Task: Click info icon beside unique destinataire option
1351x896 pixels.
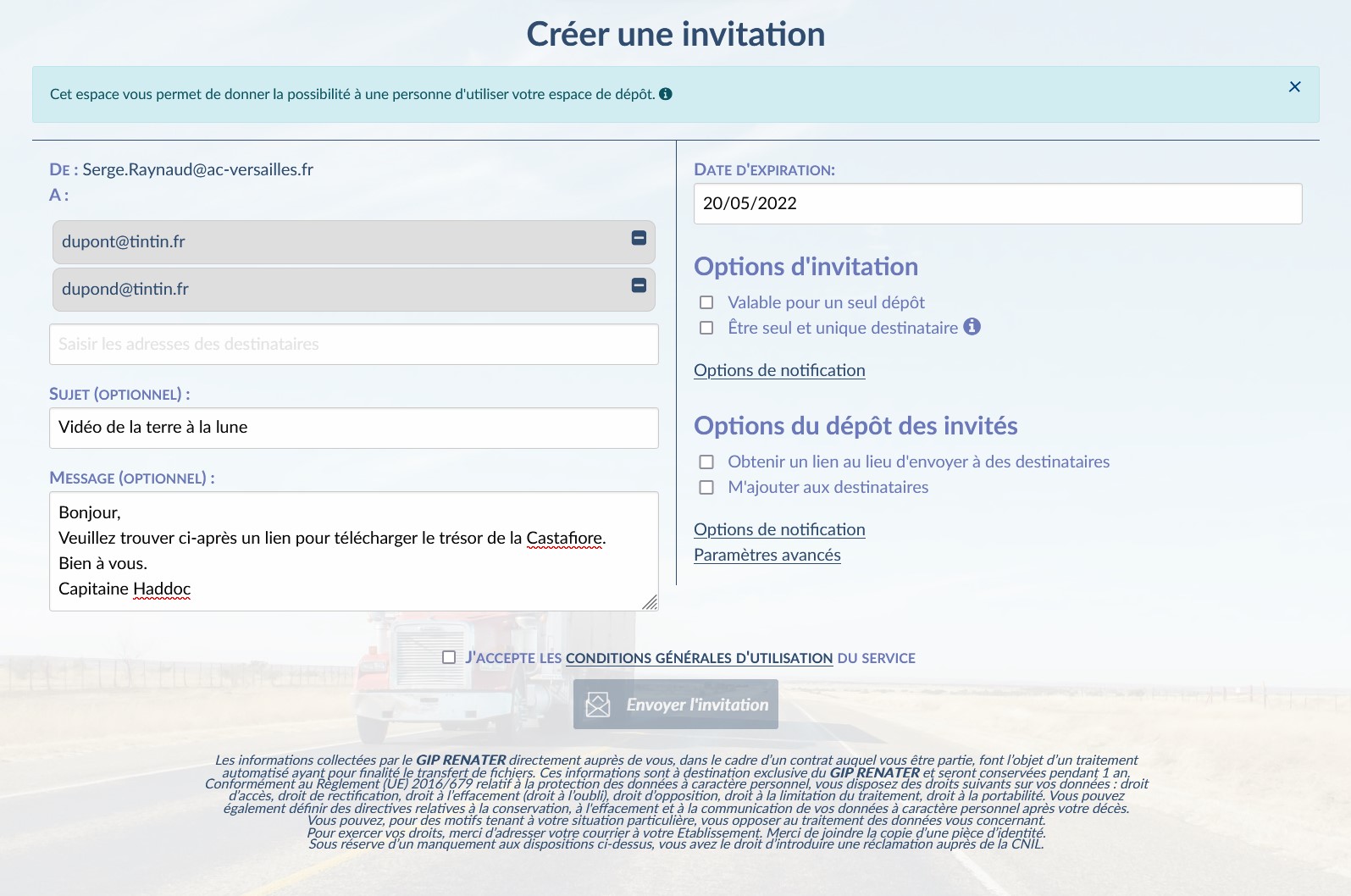Action: (972, 326)
